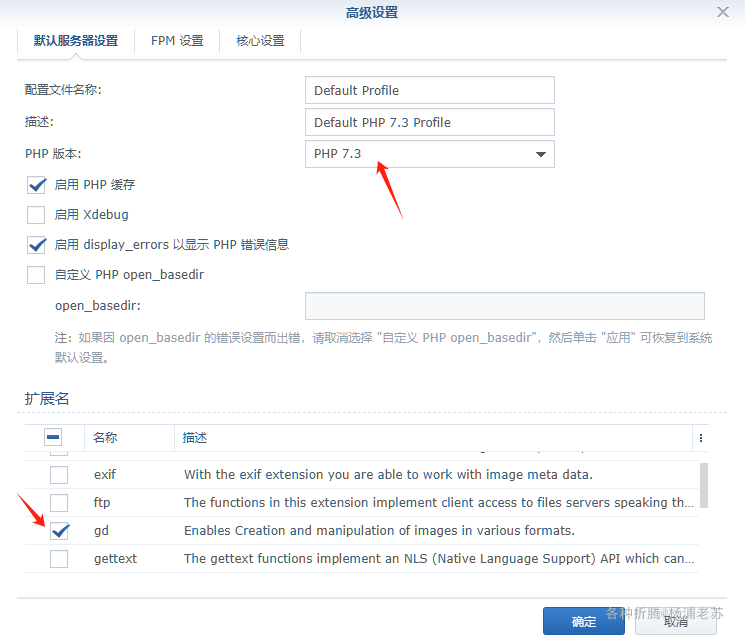Enable the ftp extension checkbox
This screenshot has height=640, width=745.
point(59,503)
